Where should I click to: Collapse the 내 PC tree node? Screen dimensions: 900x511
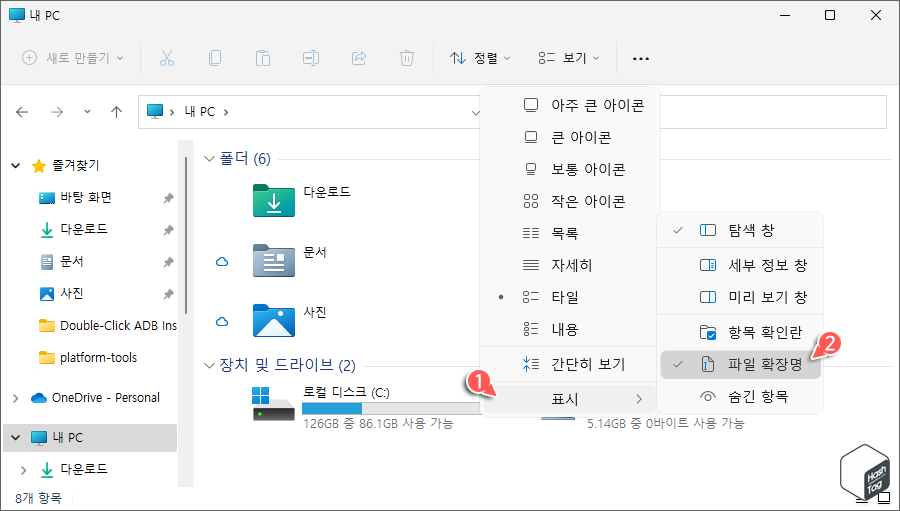15,438
